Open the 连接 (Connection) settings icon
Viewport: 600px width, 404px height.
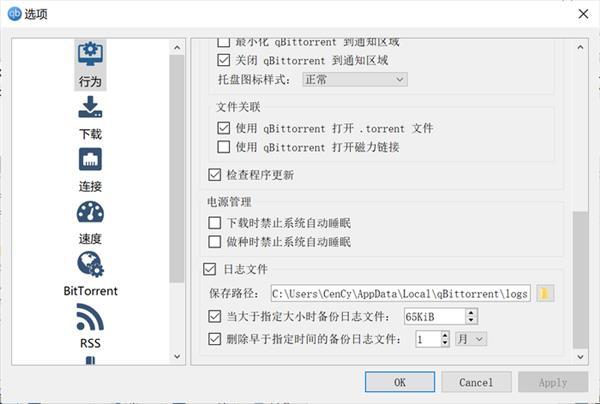coord(90,159)
